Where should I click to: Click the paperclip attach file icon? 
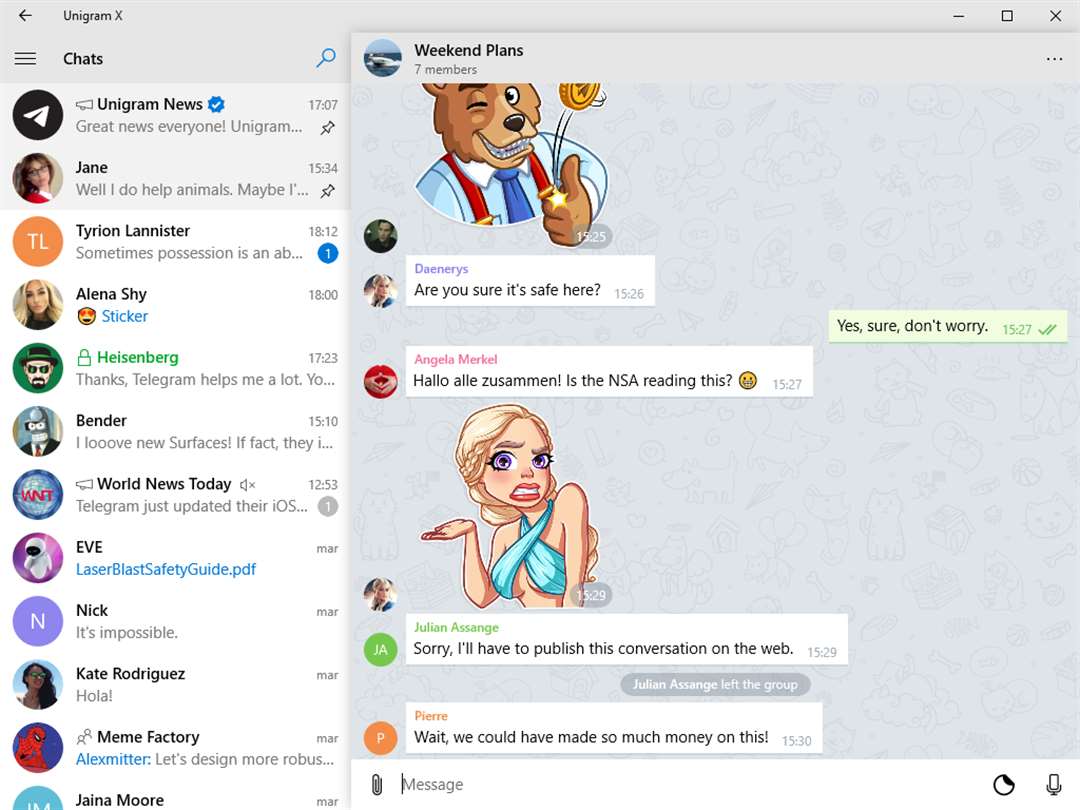[377, 784]
